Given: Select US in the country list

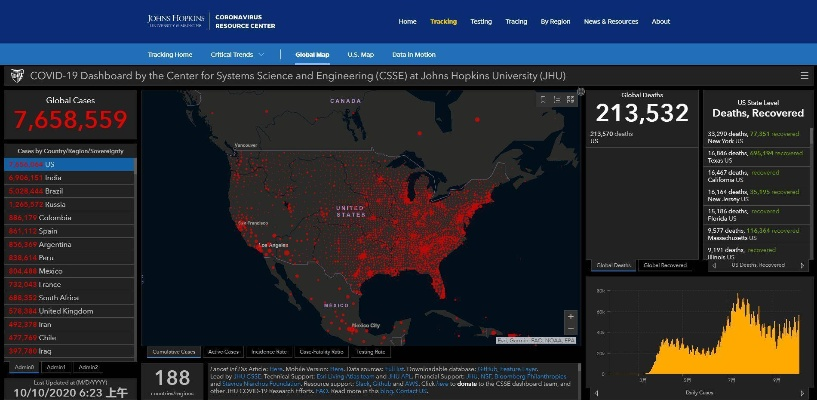Looking at the screenshot, I should click(69, 165).
